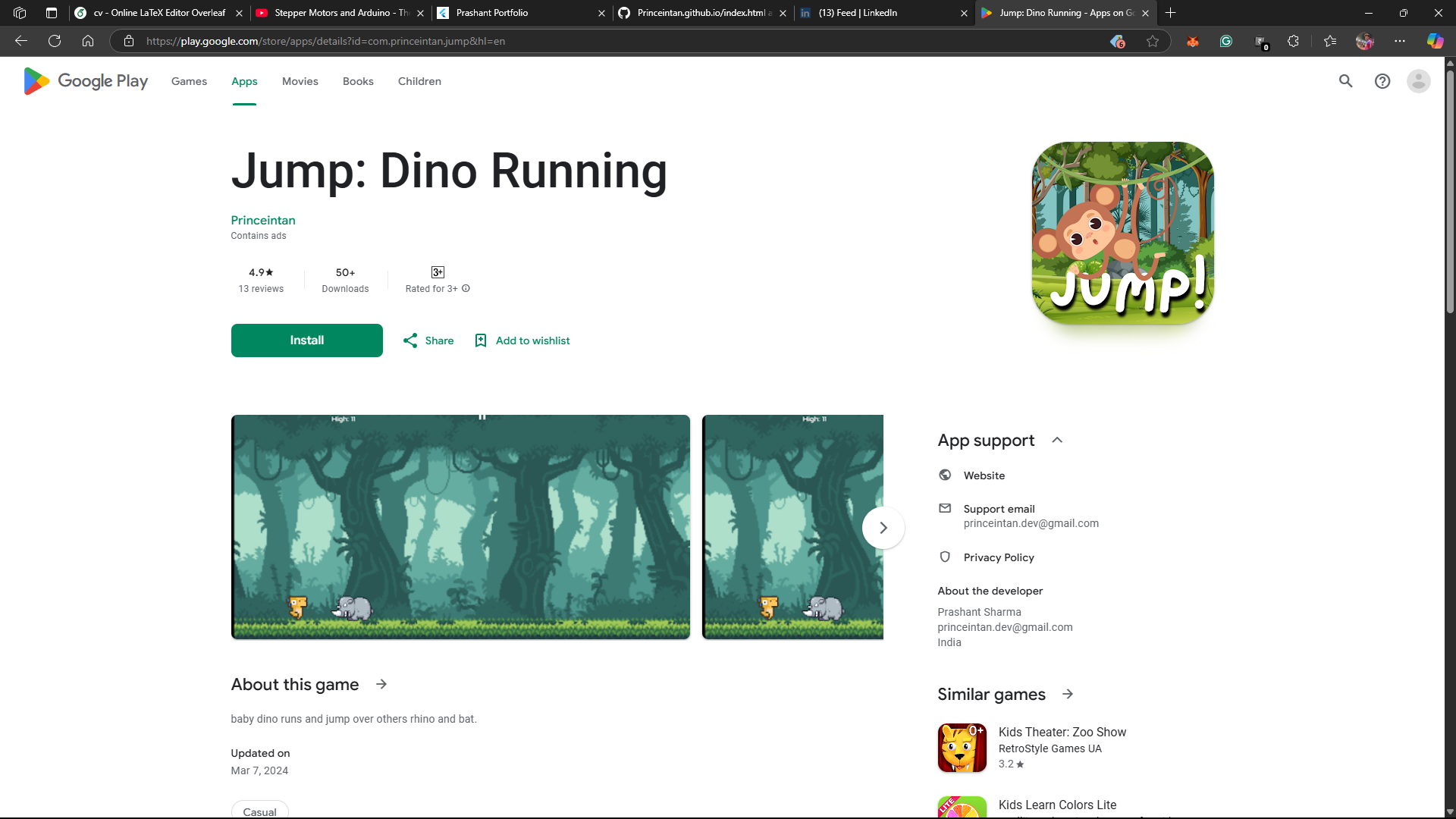This screenshot has width=1456, height=819.
Task: Switch to the Prashant Portfolio browser tab
Action: (x=491, y=13)
